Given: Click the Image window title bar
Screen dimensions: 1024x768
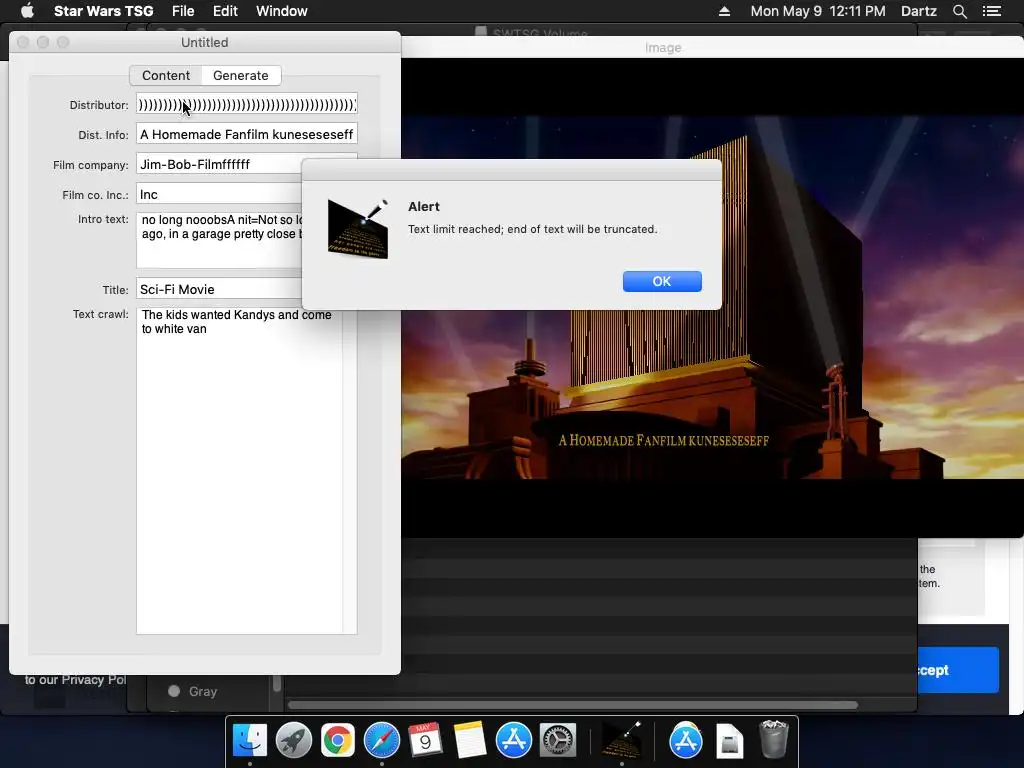Looking at the screenshot, I should 712,48.
